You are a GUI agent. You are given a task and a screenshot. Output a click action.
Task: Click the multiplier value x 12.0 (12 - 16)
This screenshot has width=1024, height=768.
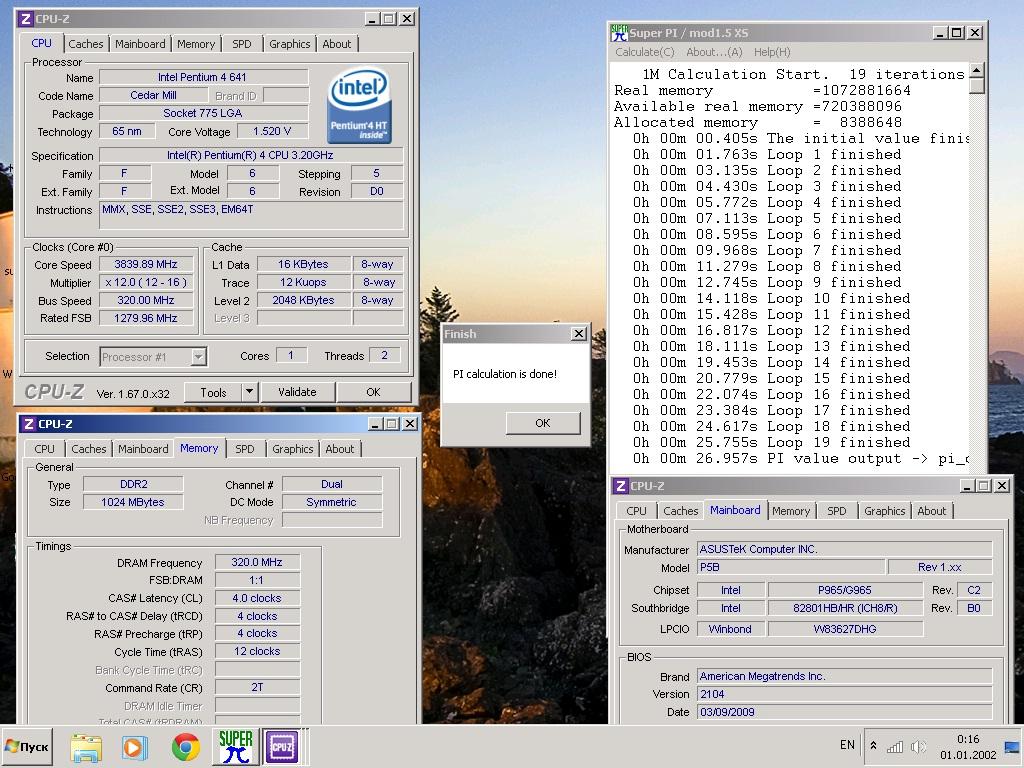[146, 282]
